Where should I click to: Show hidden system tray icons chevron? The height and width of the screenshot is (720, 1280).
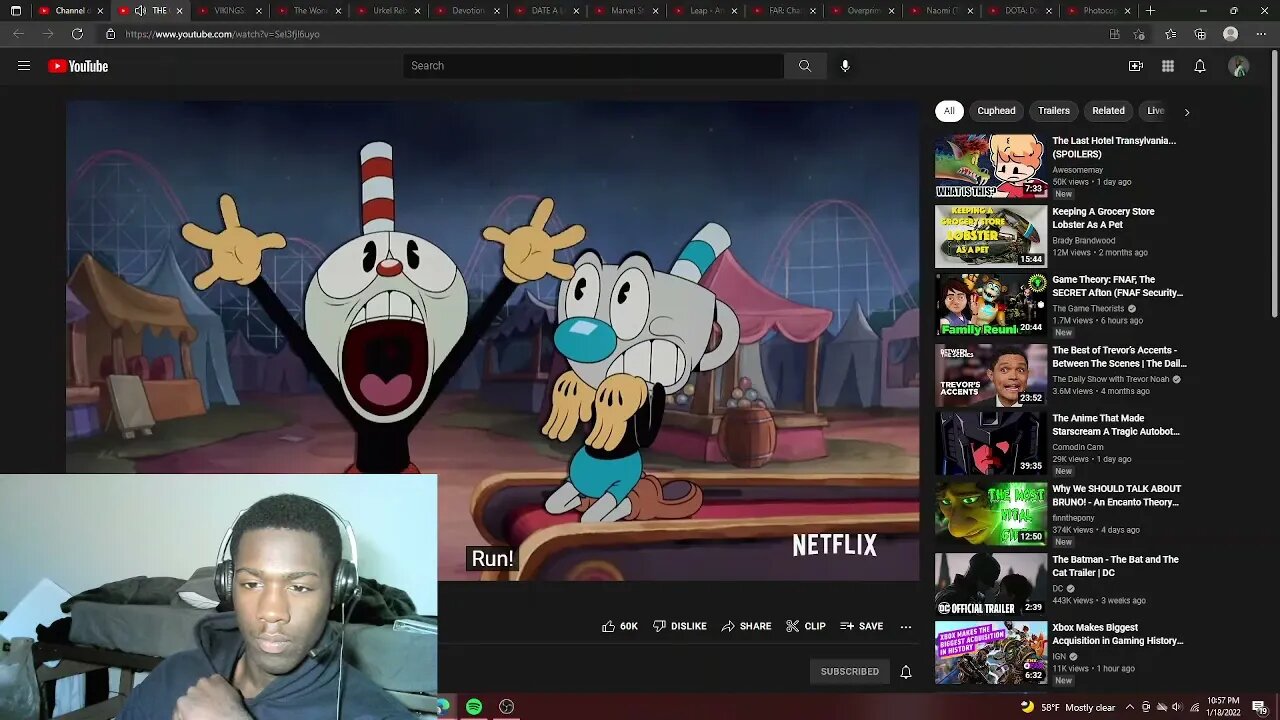[x=1130, y=707]
